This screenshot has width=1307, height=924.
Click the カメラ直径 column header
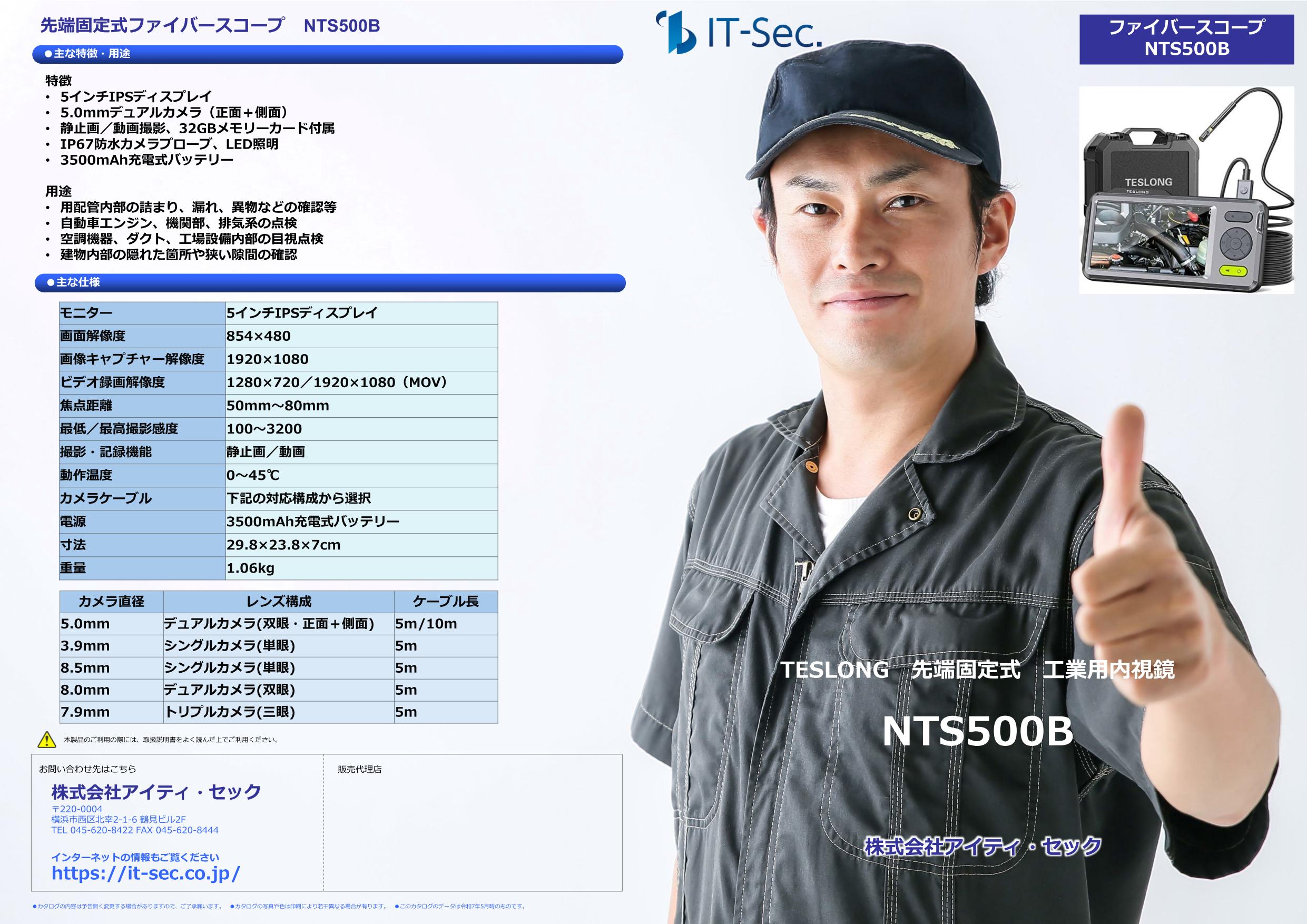coord(112,602)
